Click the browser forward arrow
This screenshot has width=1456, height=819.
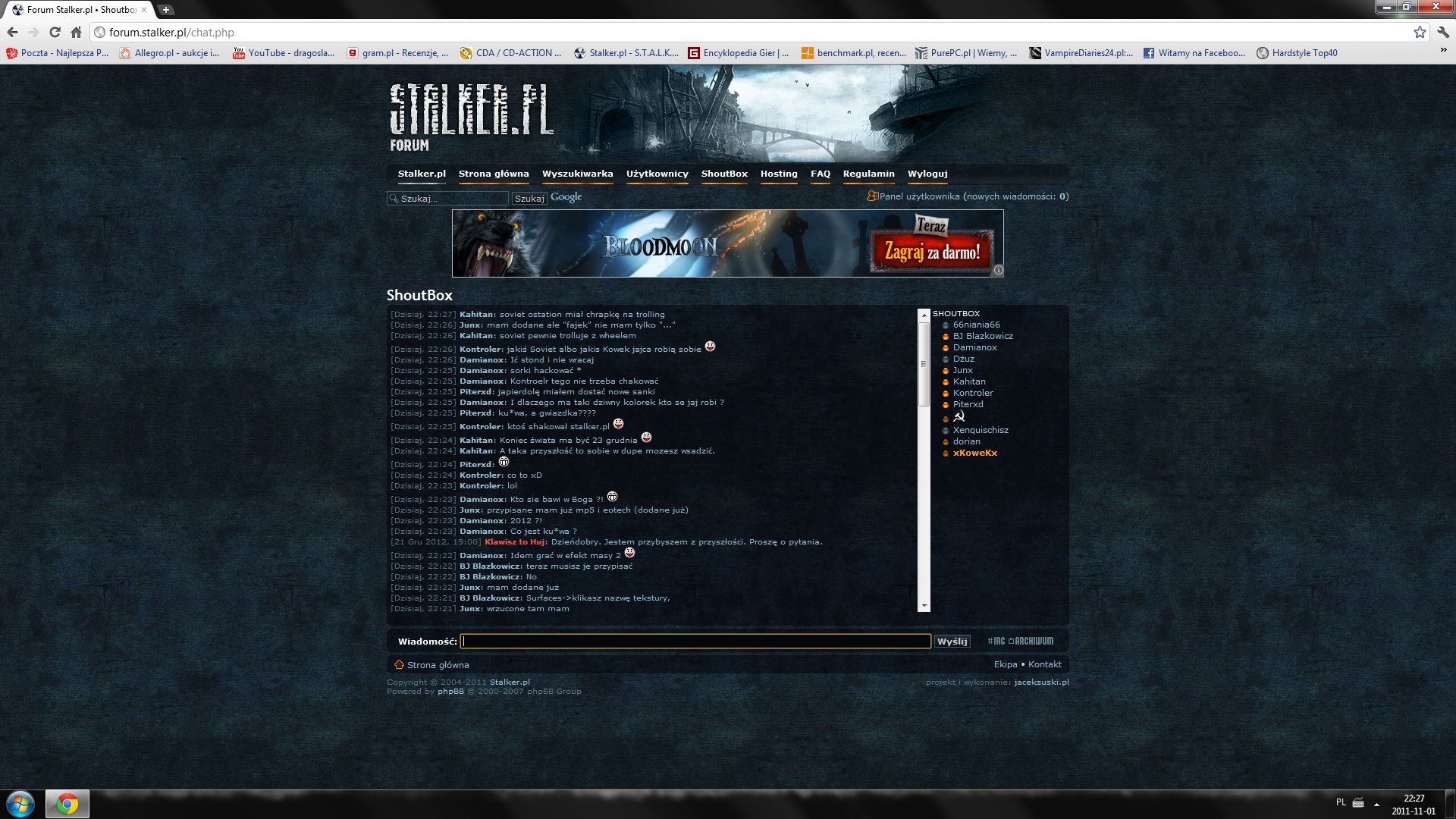pos(33,32)
